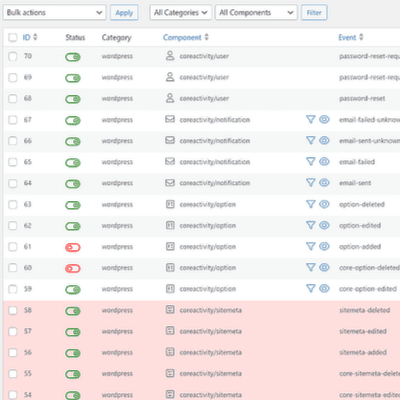Viewport: 400px width, 400px height.
Task: Disable status toggle for ID 64
Action: [73, 184]
